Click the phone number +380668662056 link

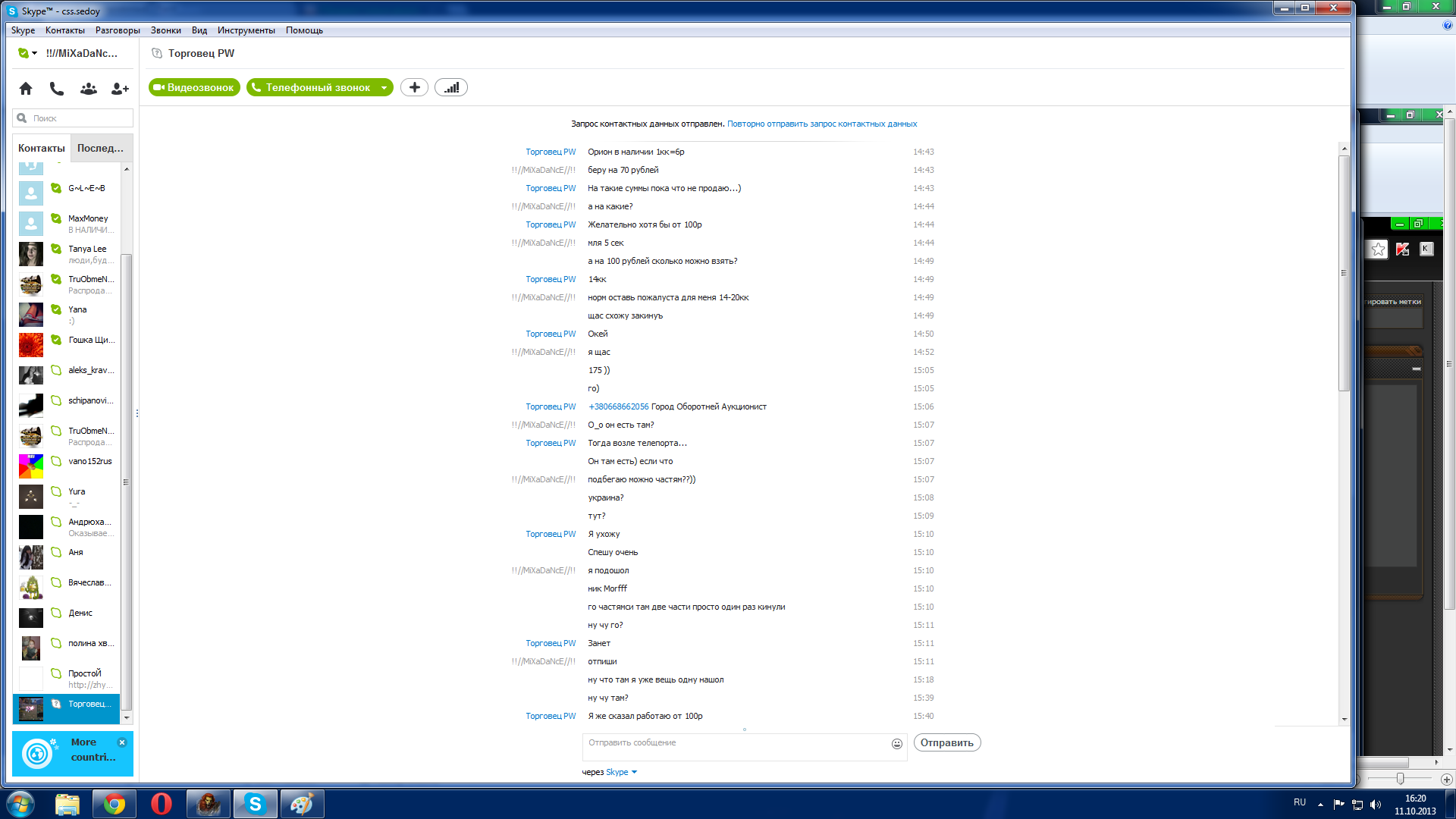tap(619, 407)
